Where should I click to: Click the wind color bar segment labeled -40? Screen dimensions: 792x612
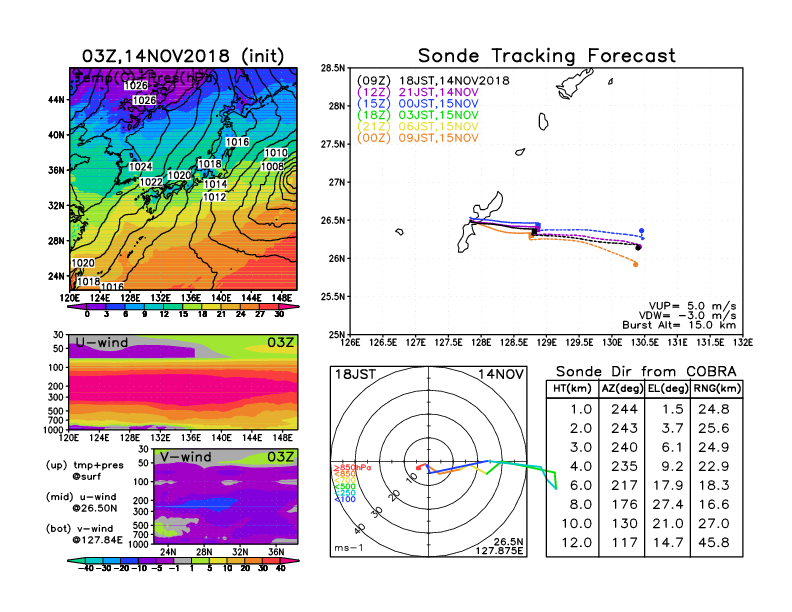(x=77, y=560)
